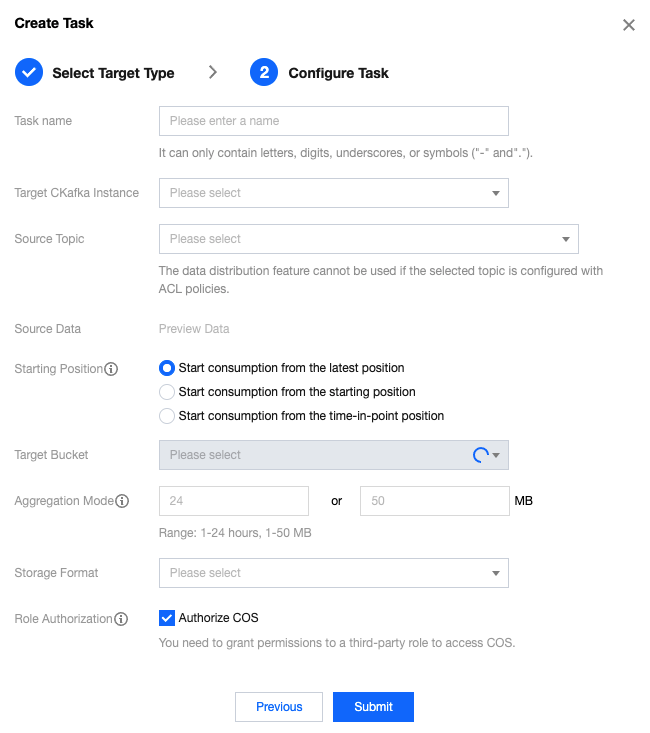Image resolution: width=650 pixels, height=733 pixels.
Task: Toggle the Authorize COS checkbox
Action: point(167,618)
